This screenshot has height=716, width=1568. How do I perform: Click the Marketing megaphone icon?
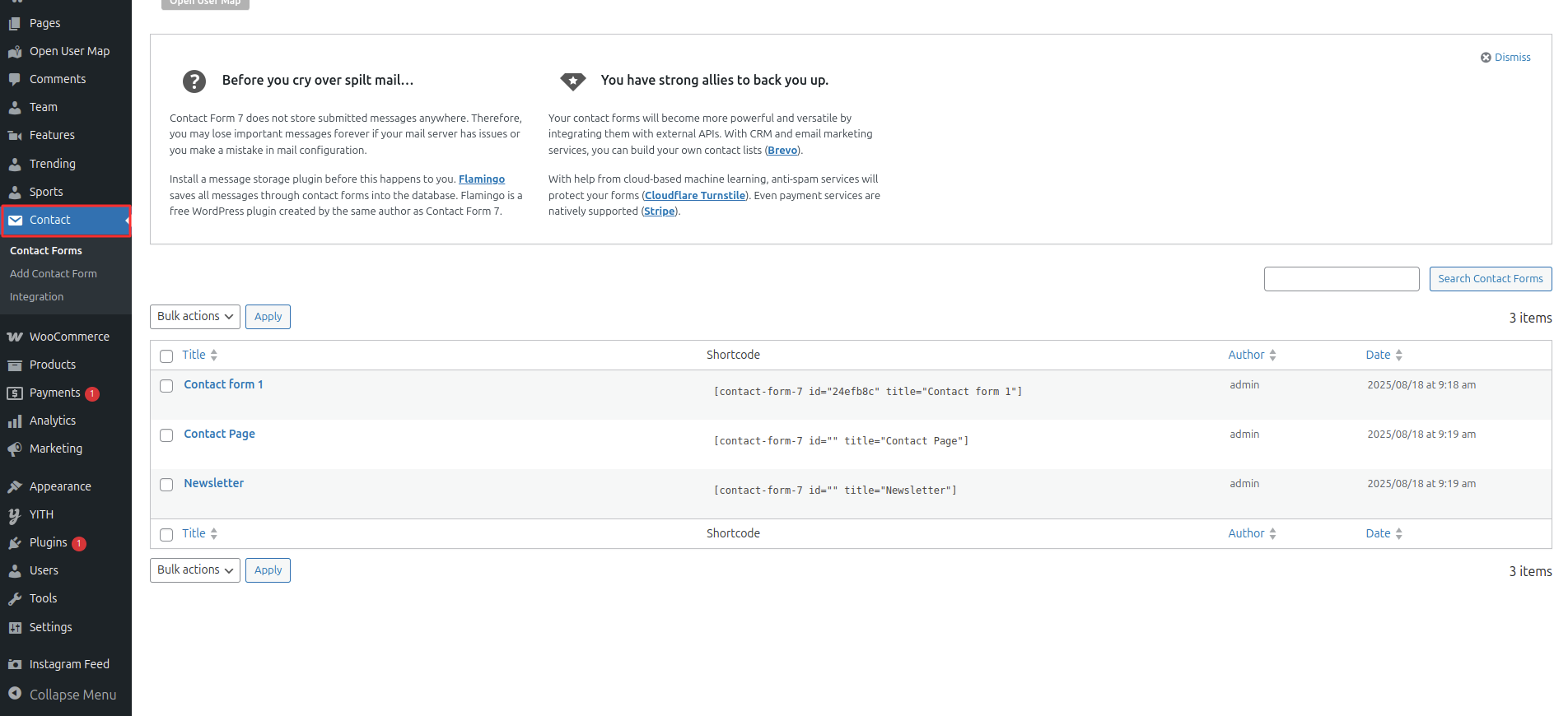coord(15,449)
